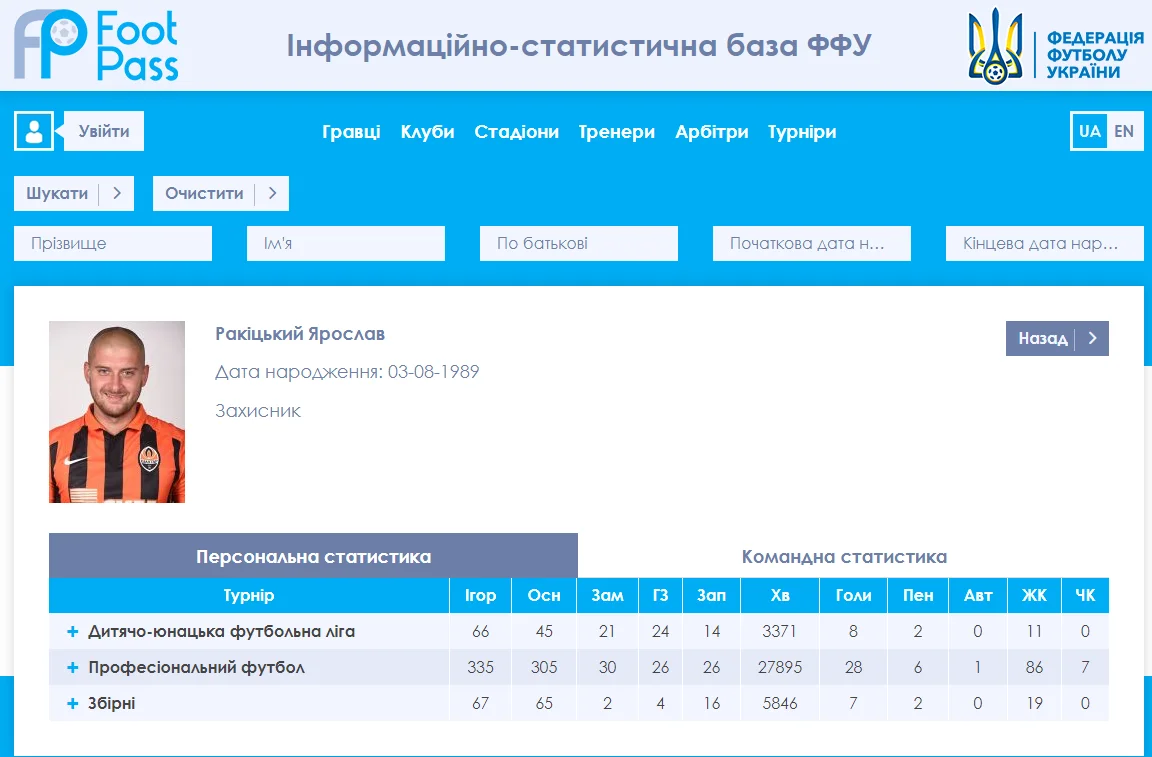Open the Гравці menu item
The height and width of the screenshot is (757, 1152).
tap(351, 132)
